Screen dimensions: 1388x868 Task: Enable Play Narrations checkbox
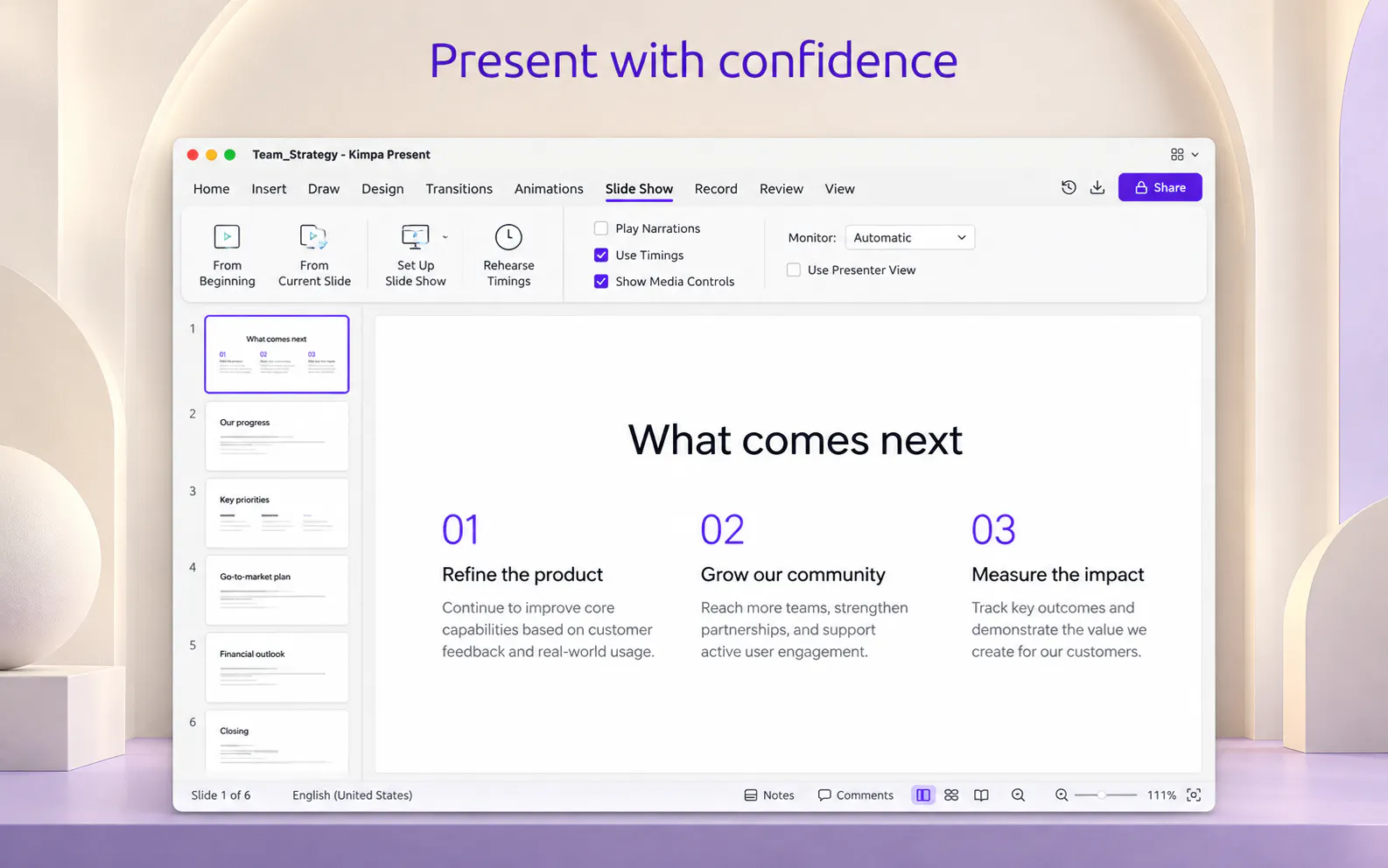(x=601, y=228)
